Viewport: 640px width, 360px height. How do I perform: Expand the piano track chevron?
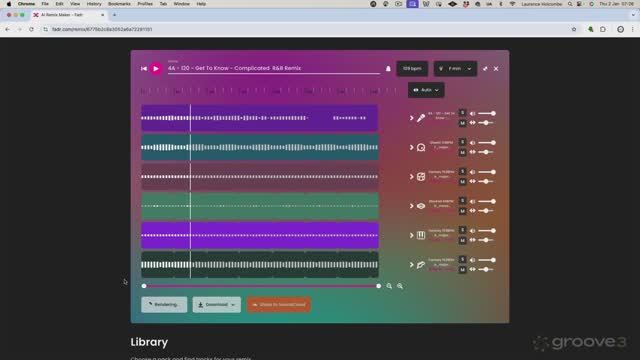[411, 236]
